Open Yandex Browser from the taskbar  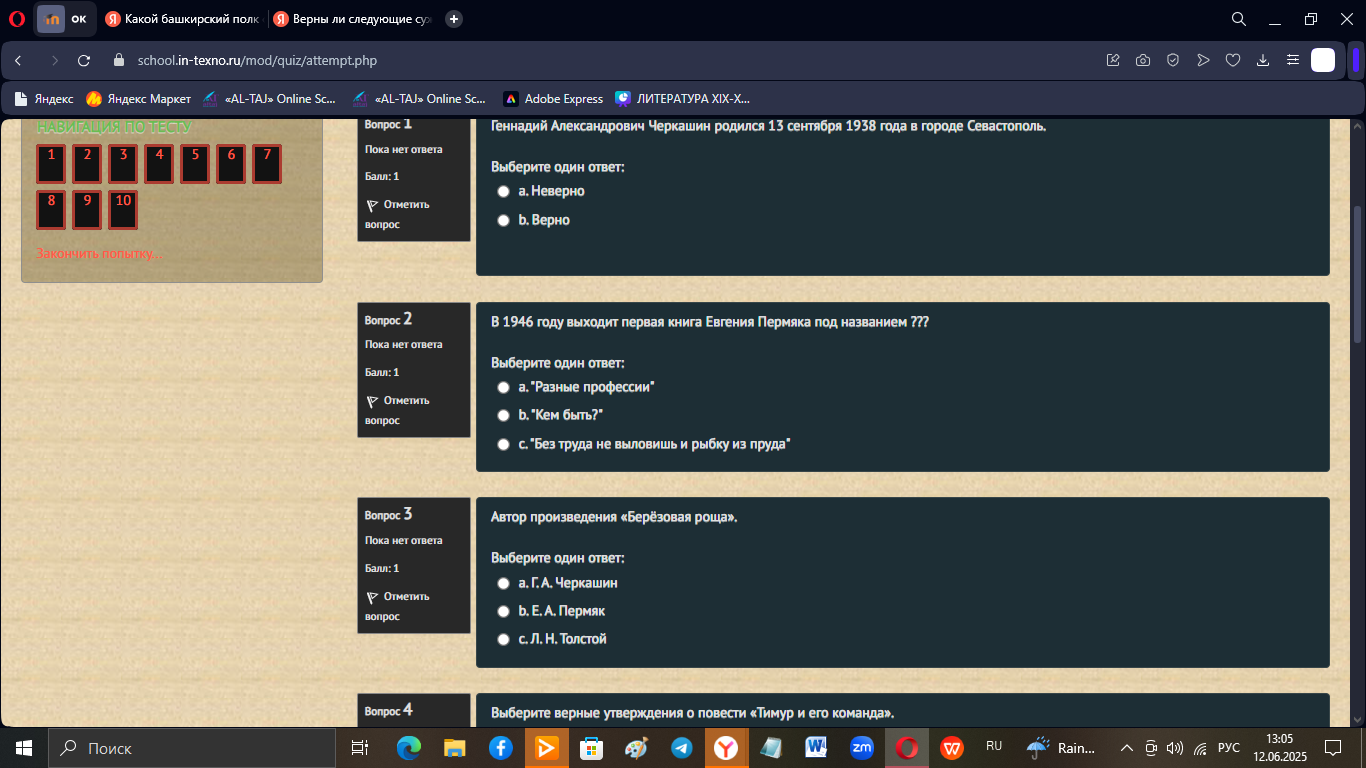click(727, 748)
